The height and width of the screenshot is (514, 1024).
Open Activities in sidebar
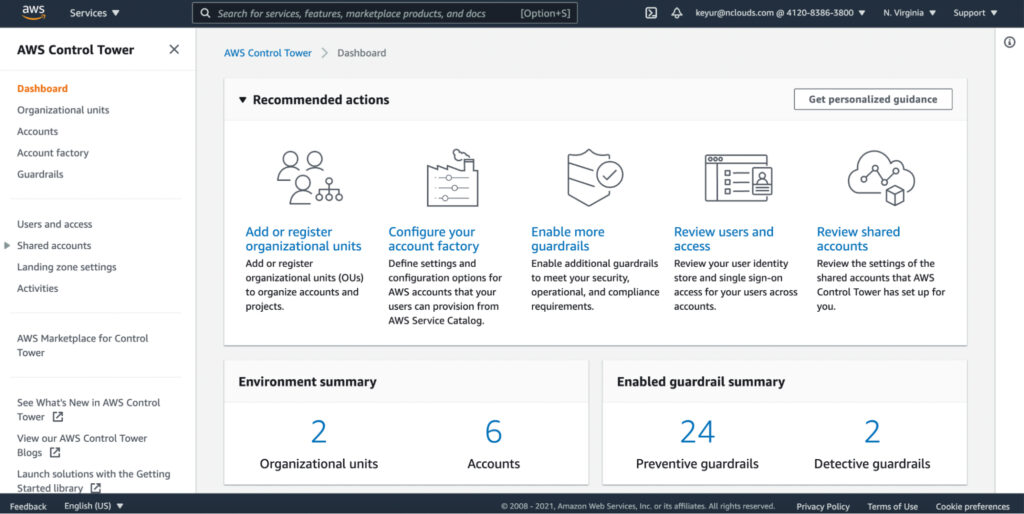(x=37, y=288)
